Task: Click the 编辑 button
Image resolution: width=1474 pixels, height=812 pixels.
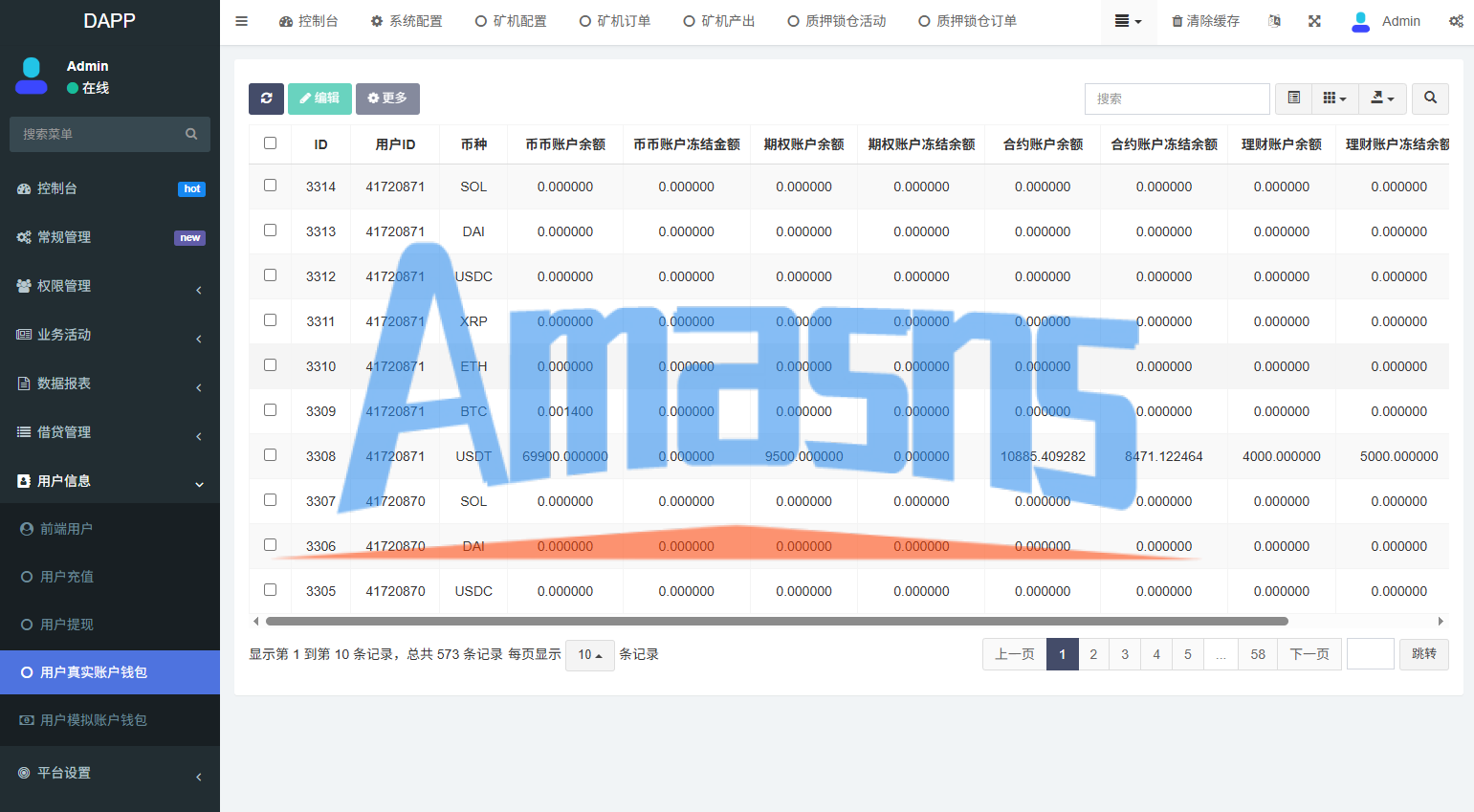Action: pos(319,99)
